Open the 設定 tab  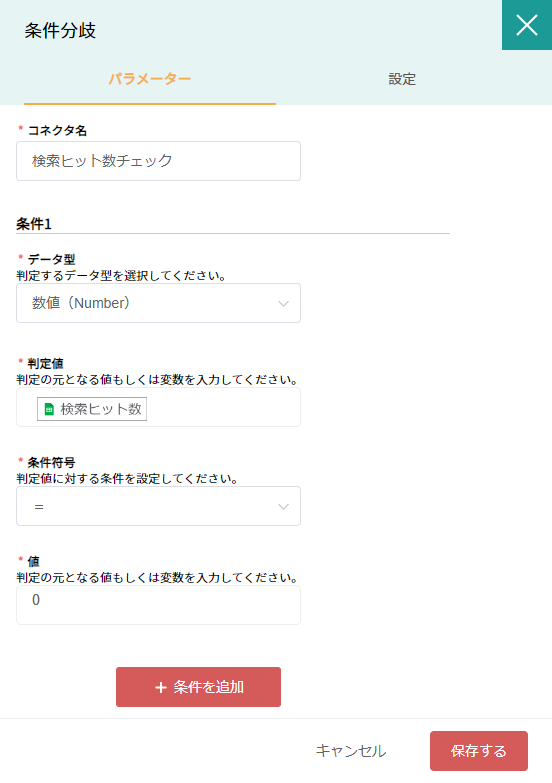402,79
